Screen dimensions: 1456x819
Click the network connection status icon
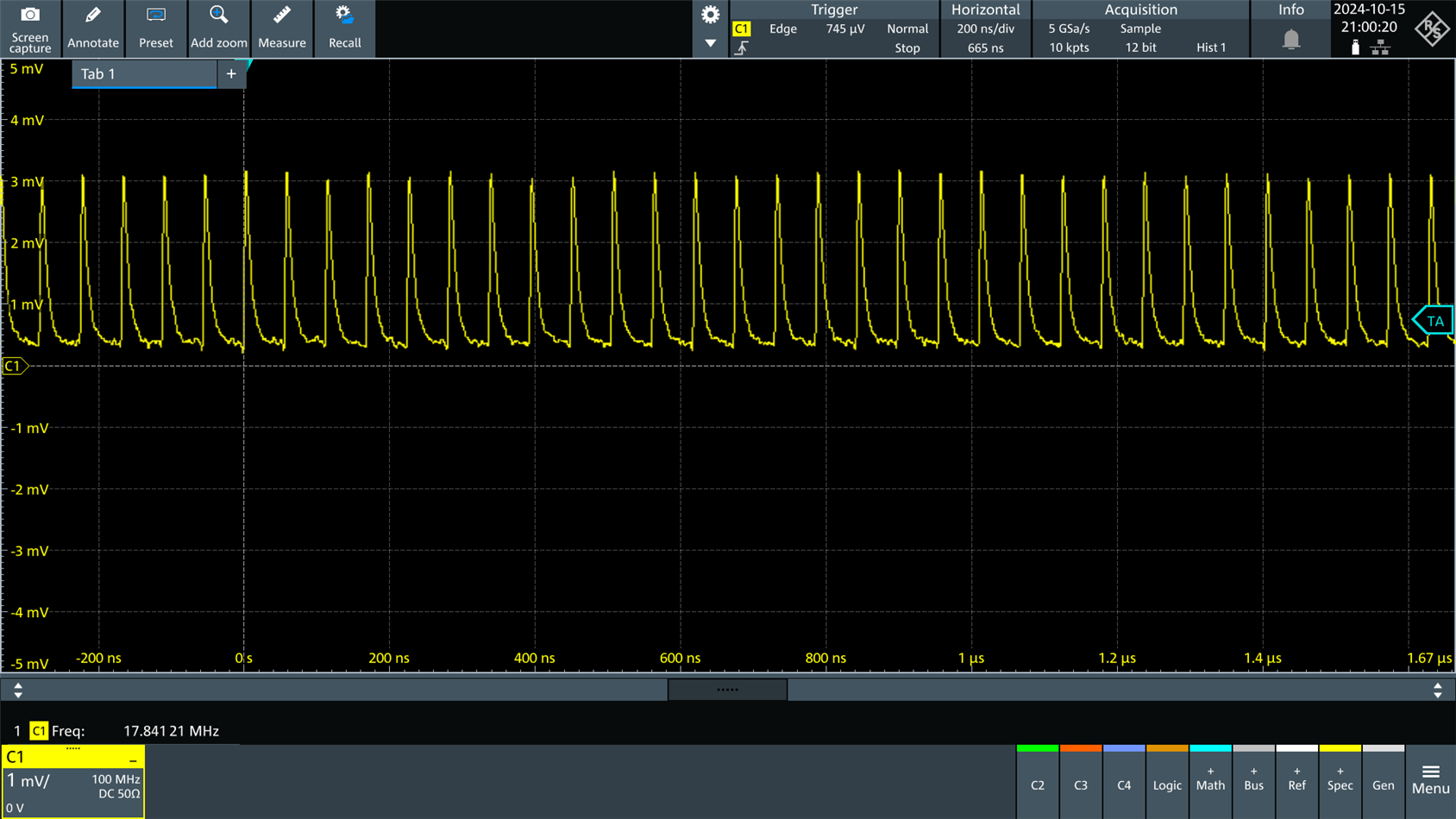click(1380, 47)
